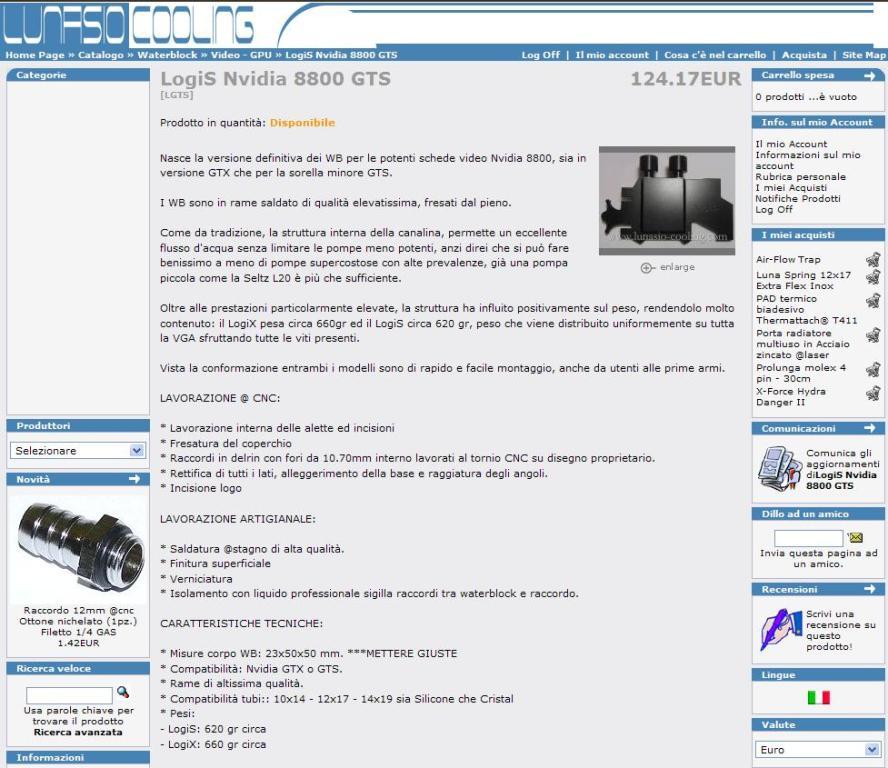Screen dimensions: 888x768
Task: Click the cart icon next to Prolunga molex 4 pin
Action: tap(873, 369)
